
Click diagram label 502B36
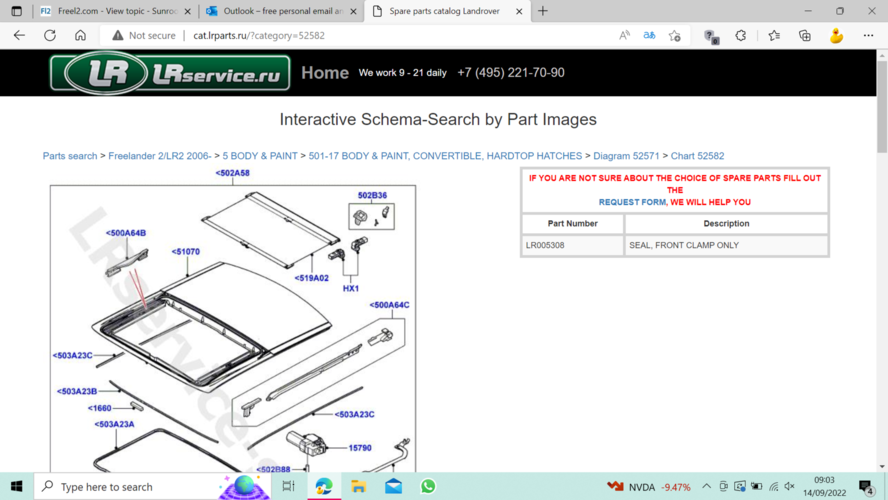372,195
